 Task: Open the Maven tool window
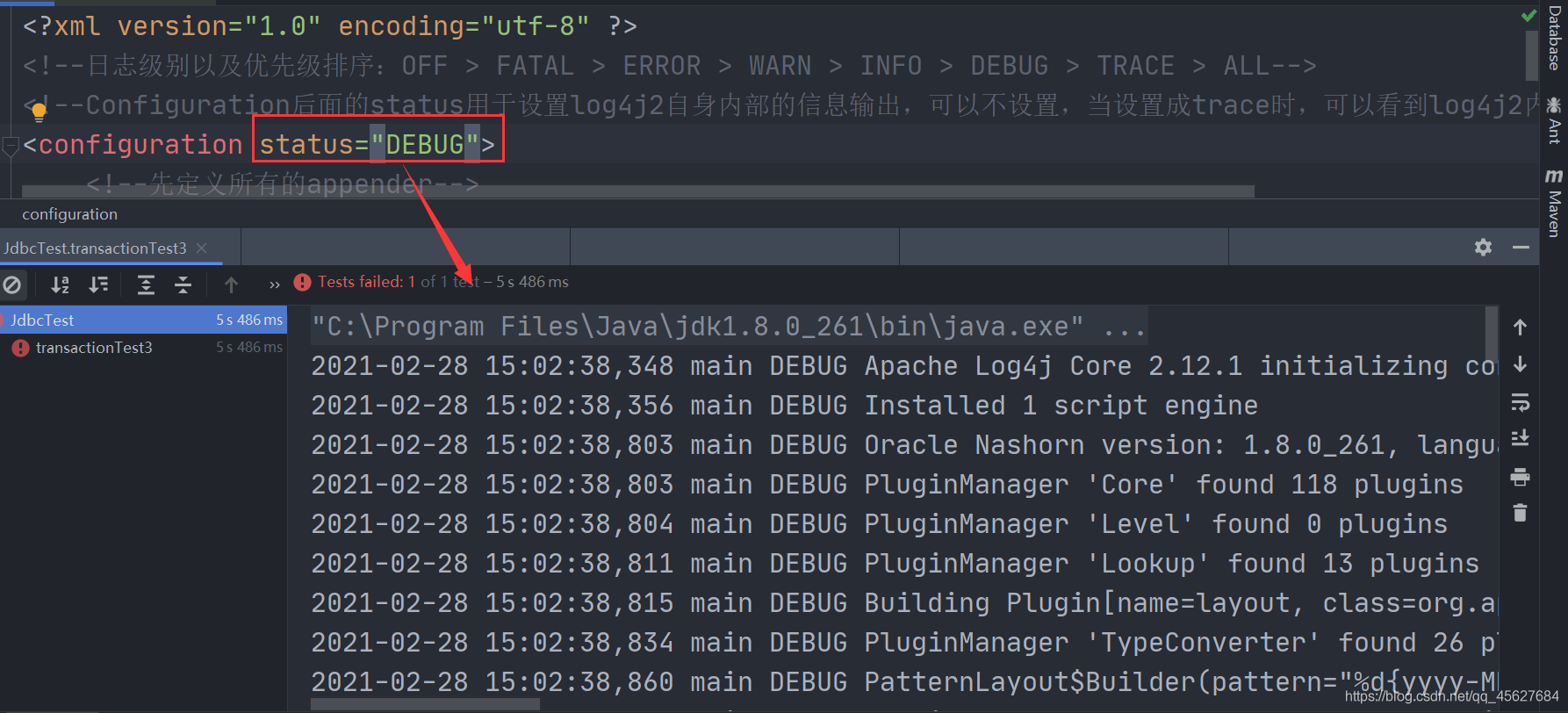pyautogui.click(x=1554, y=202)
